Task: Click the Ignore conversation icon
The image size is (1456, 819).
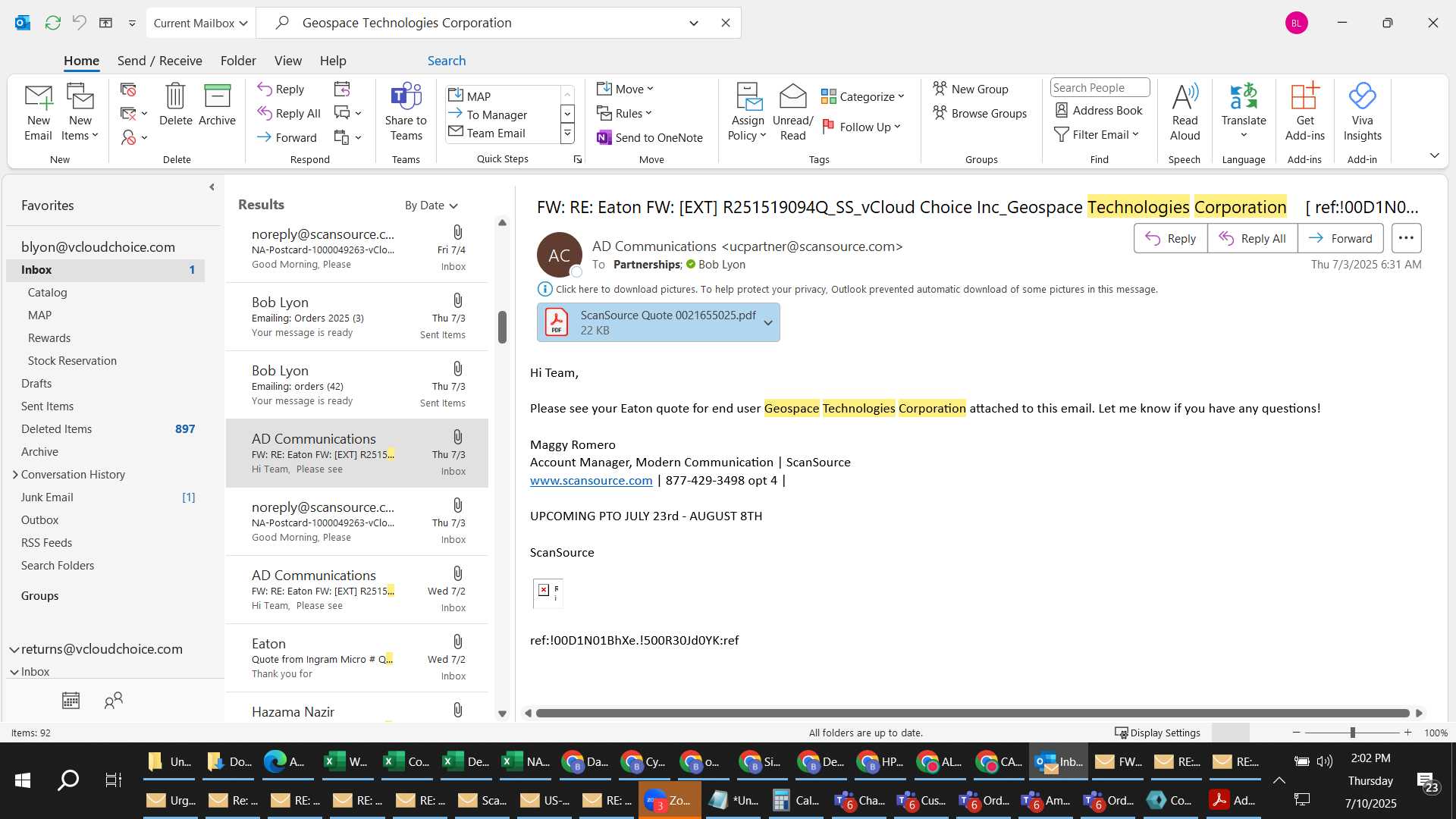Action: pyautogui.click(x=128, y=89)
